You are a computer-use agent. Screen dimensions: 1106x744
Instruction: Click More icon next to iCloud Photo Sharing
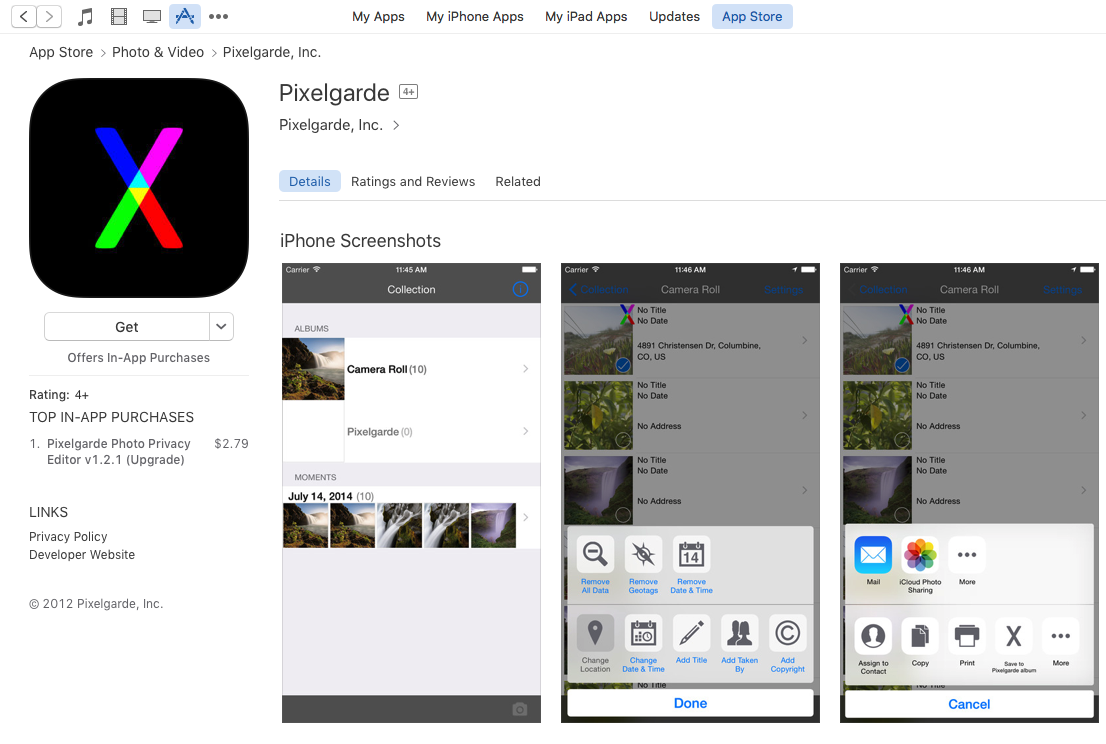click(x=967, y=555)
